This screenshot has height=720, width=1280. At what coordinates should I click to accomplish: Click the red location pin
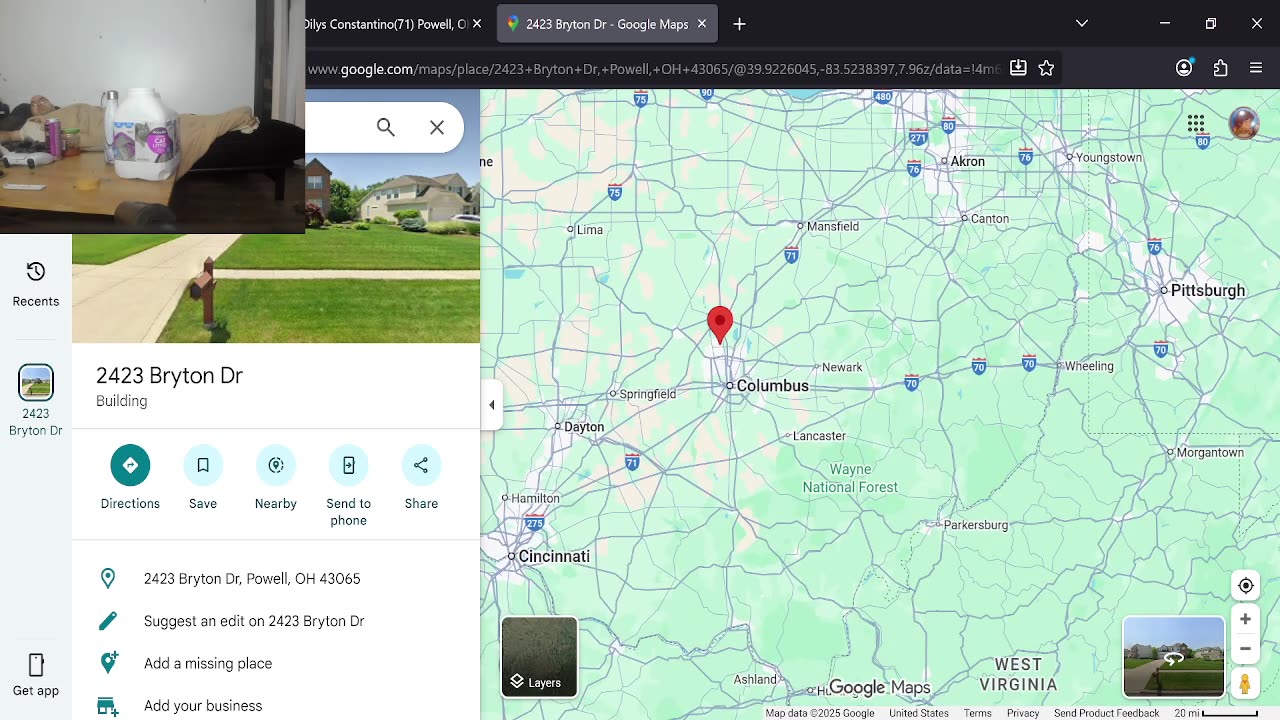point(719,326)
